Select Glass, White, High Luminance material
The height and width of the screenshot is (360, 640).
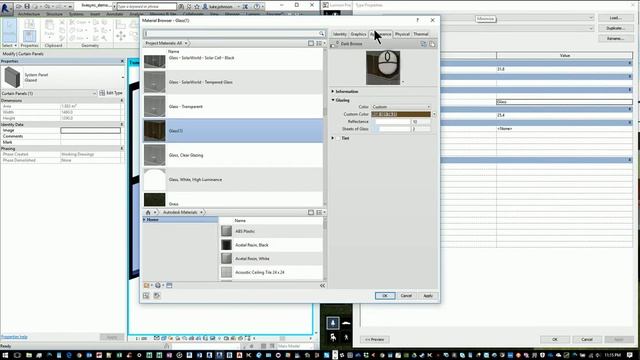(233, 180)
